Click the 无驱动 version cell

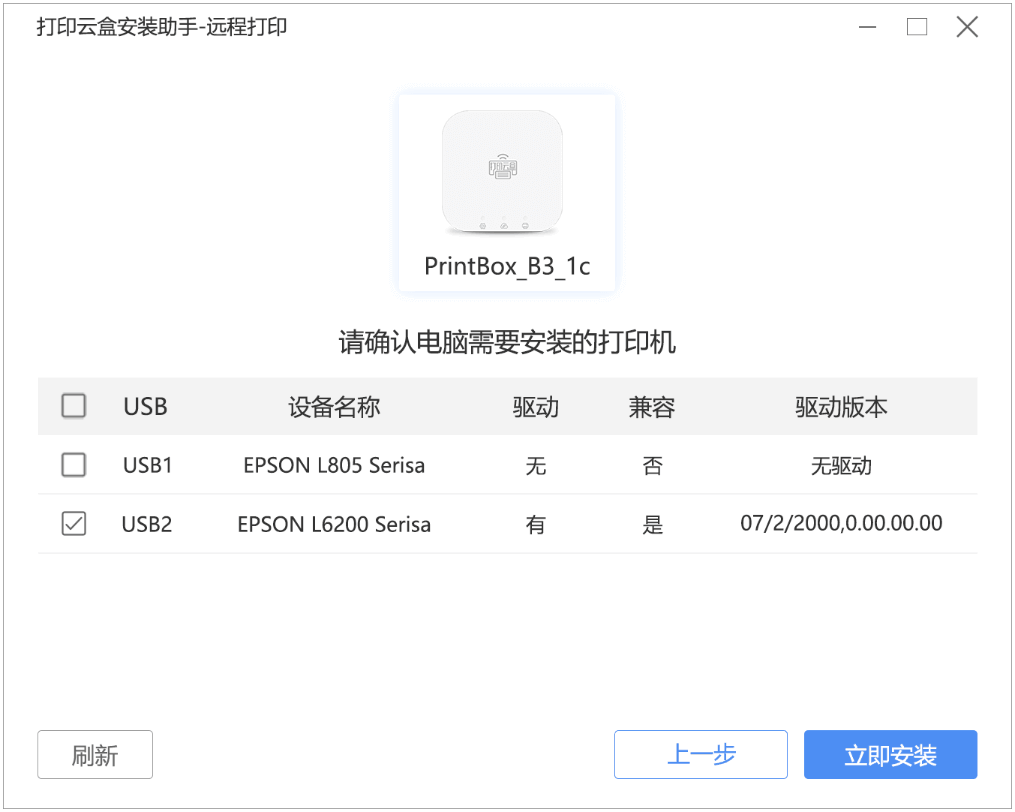click(842, 466)
